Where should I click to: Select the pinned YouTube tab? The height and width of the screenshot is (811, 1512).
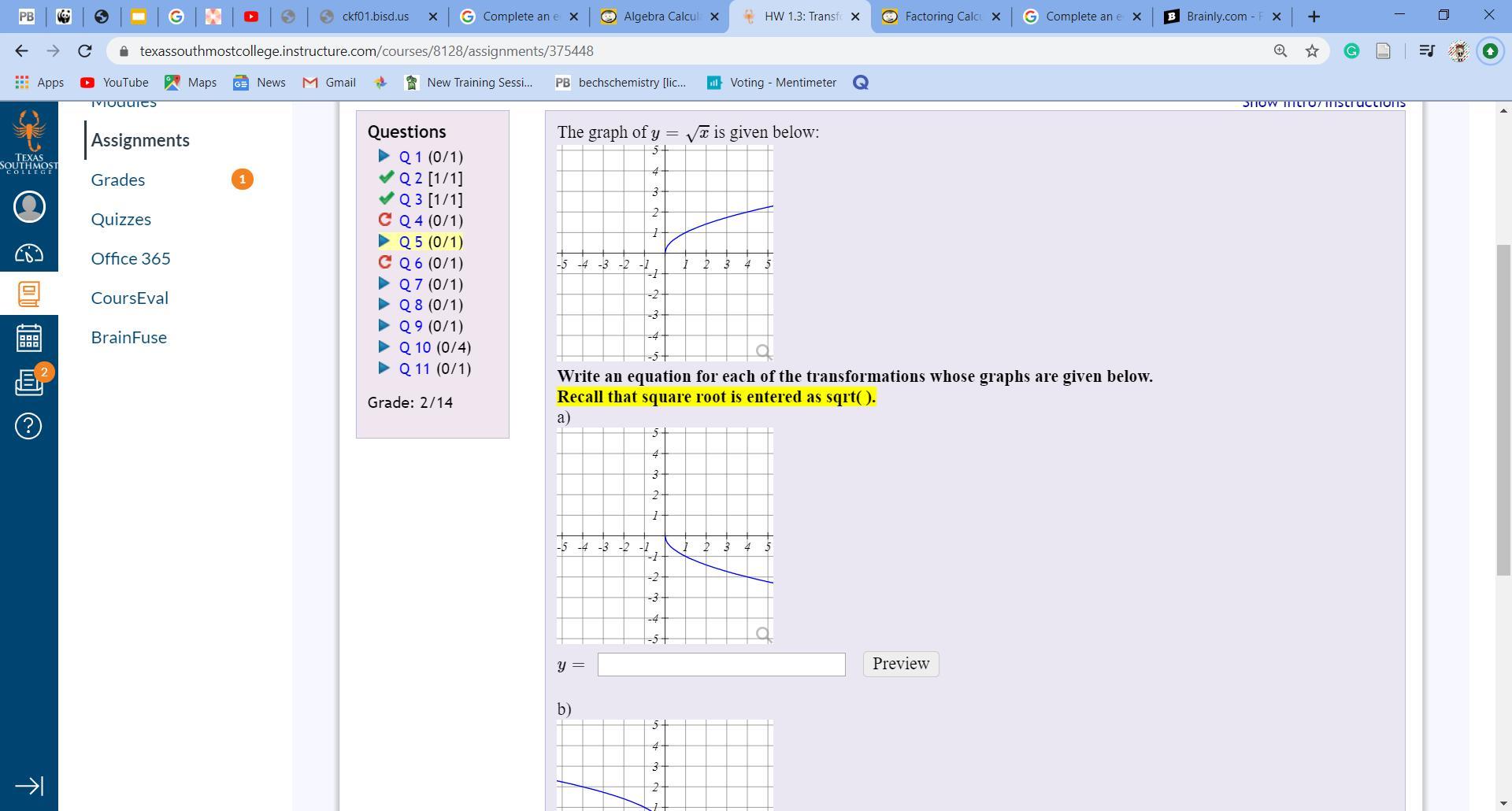pyautogui.click(x=251, y=17)
